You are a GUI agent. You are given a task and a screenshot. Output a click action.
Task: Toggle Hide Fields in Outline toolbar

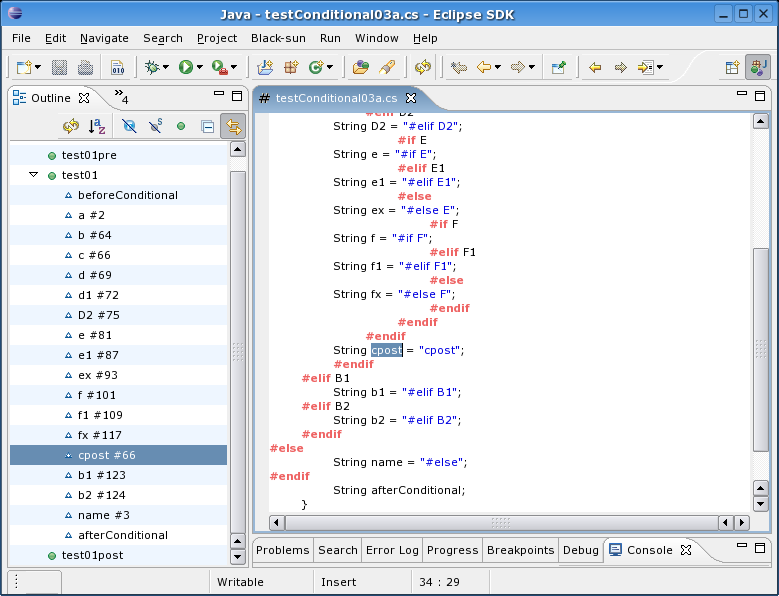(129, 127)
